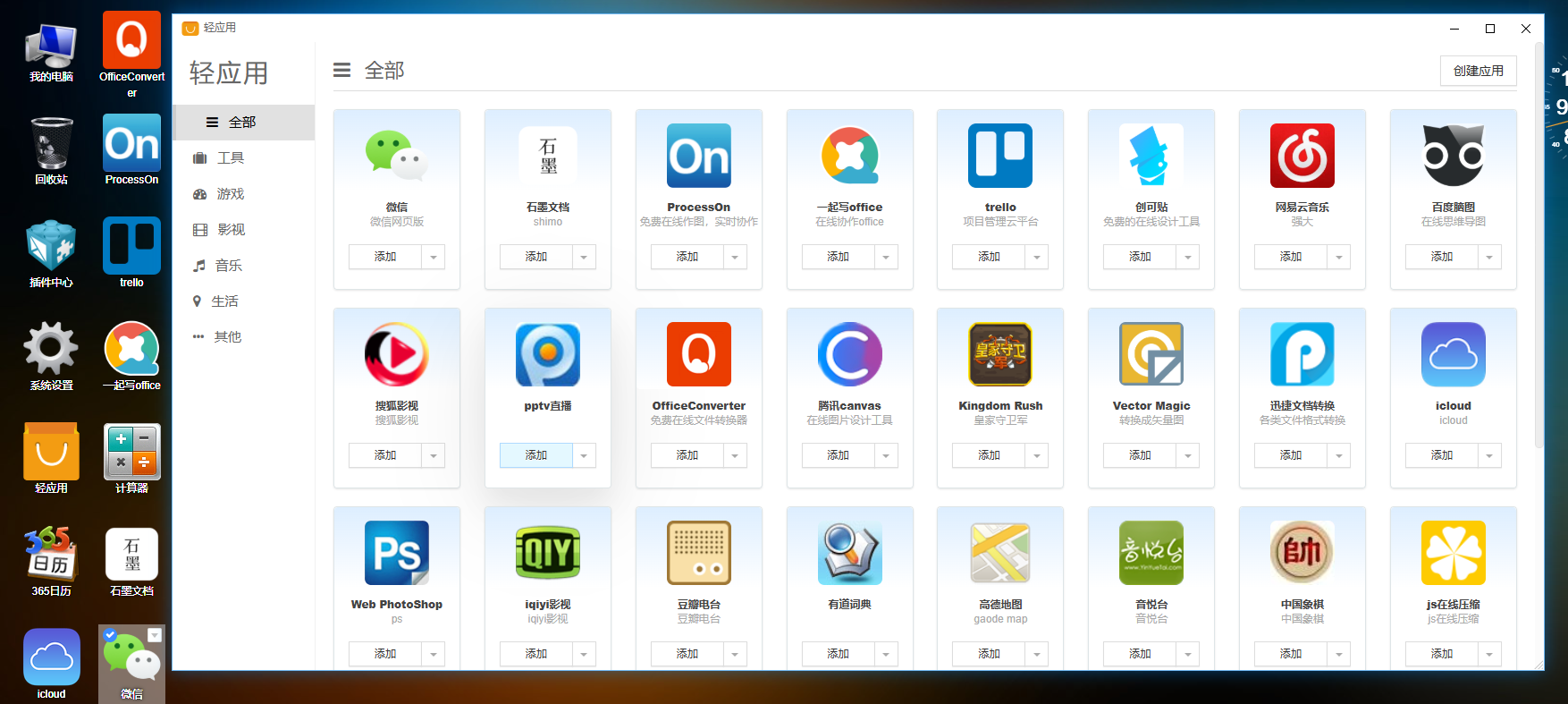Expand dropdown arrow next to 微信 添加 button

tap(434, 257)
